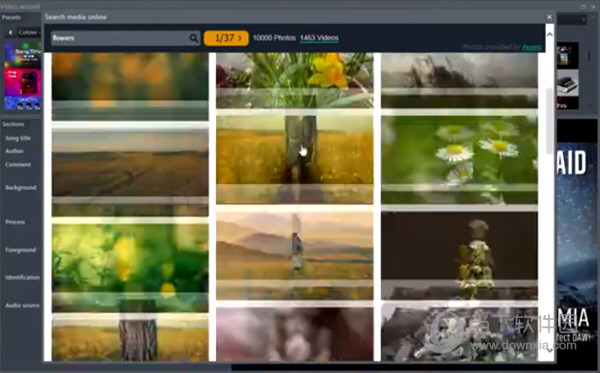Open the Process section
This screenshot has height=373, width=600.
click(15, 222)
